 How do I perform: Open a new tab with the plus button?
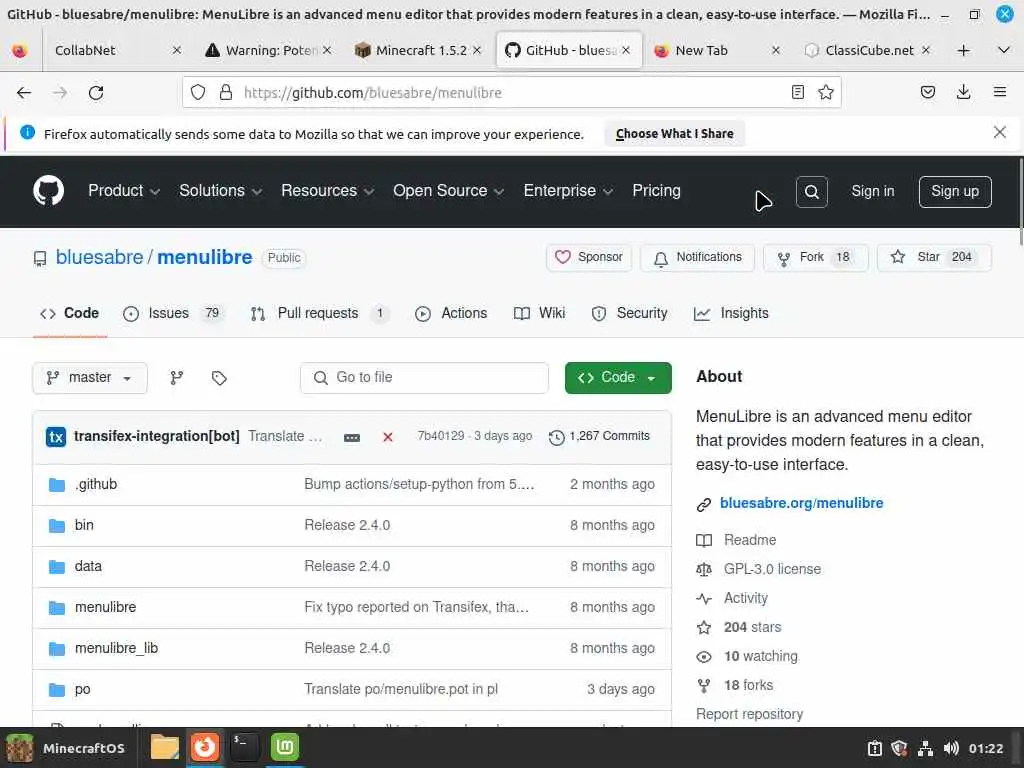pyautogui.click(x=963, y=50)
